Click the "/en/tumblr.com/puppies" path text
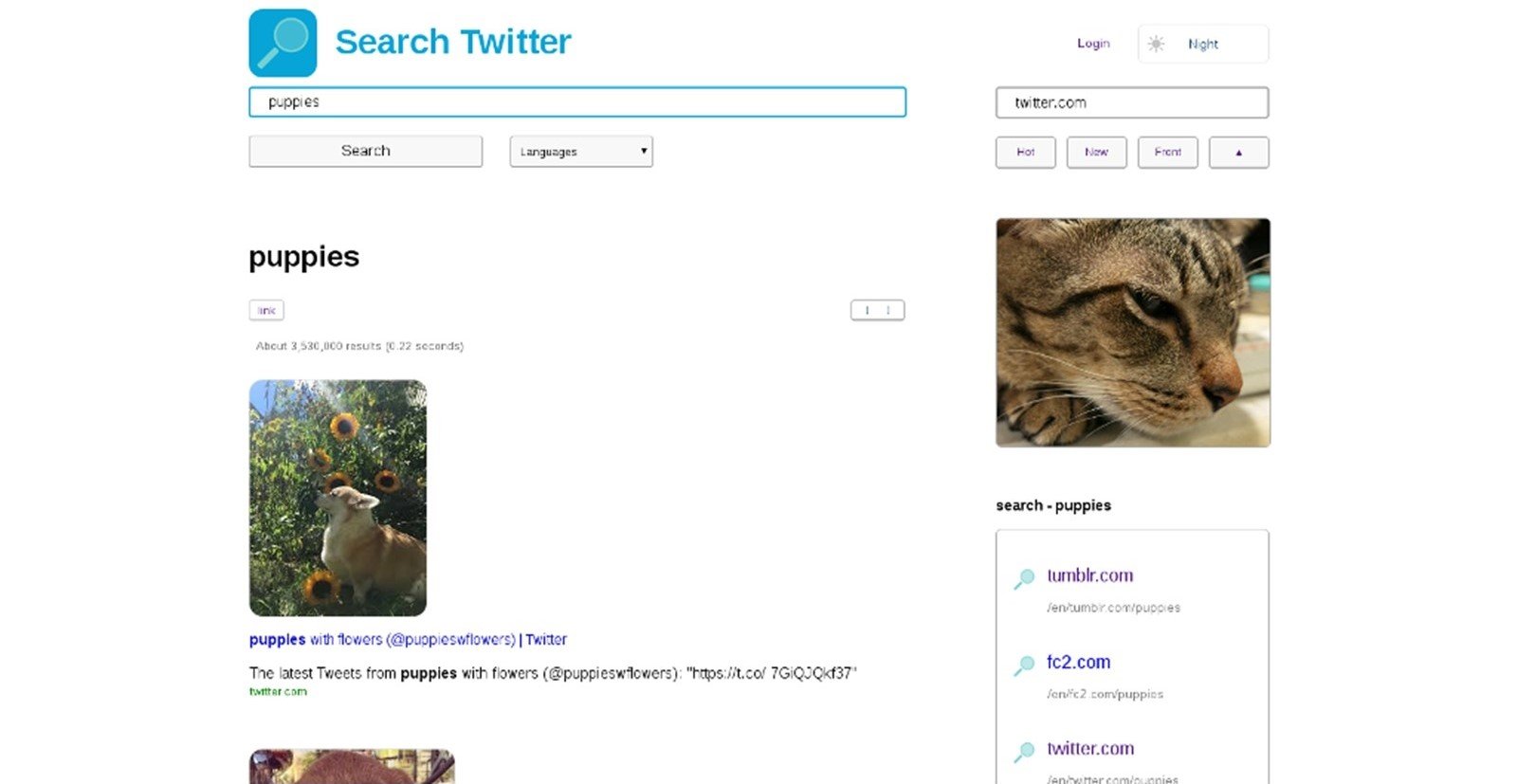Screen dimensions: 1517x784 1113,608
